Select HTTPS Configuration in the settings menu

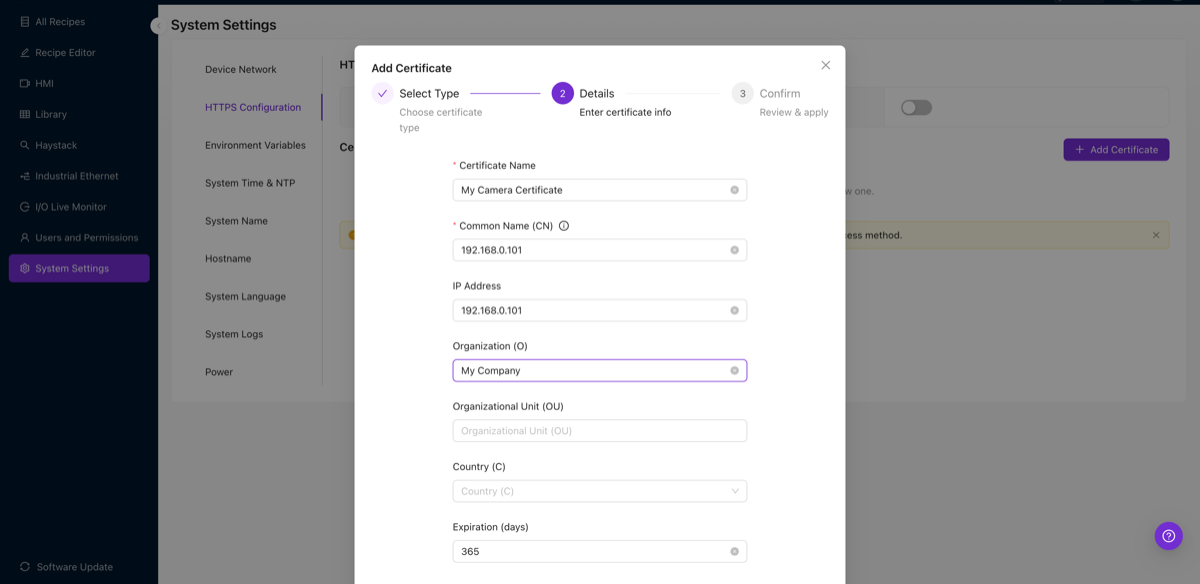tap(252, 106)
